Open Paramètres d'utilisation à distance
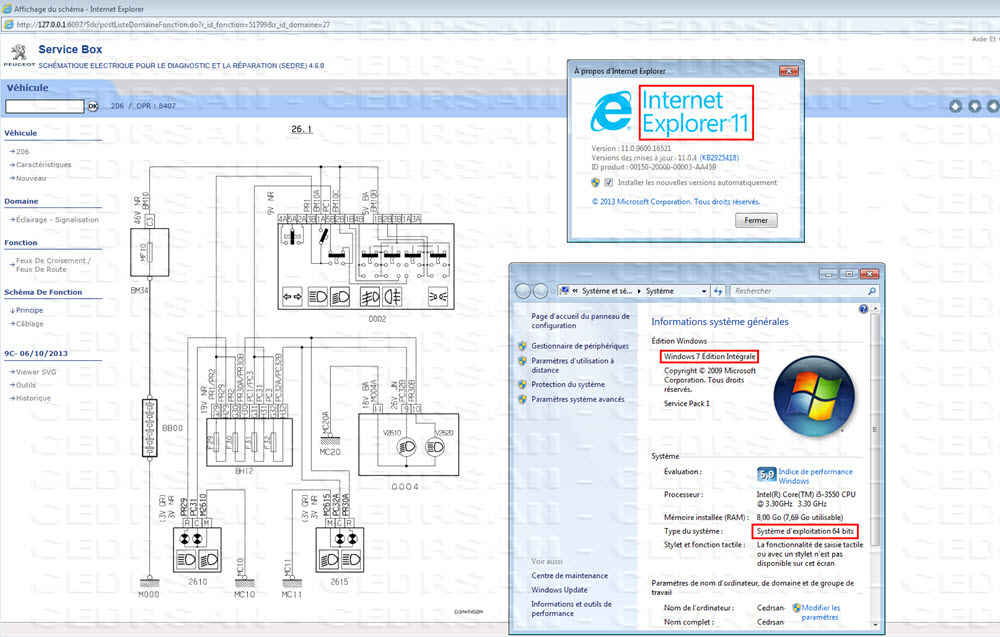The width and height of the screenshot is (1000, 637). click(x=573, y=365)
